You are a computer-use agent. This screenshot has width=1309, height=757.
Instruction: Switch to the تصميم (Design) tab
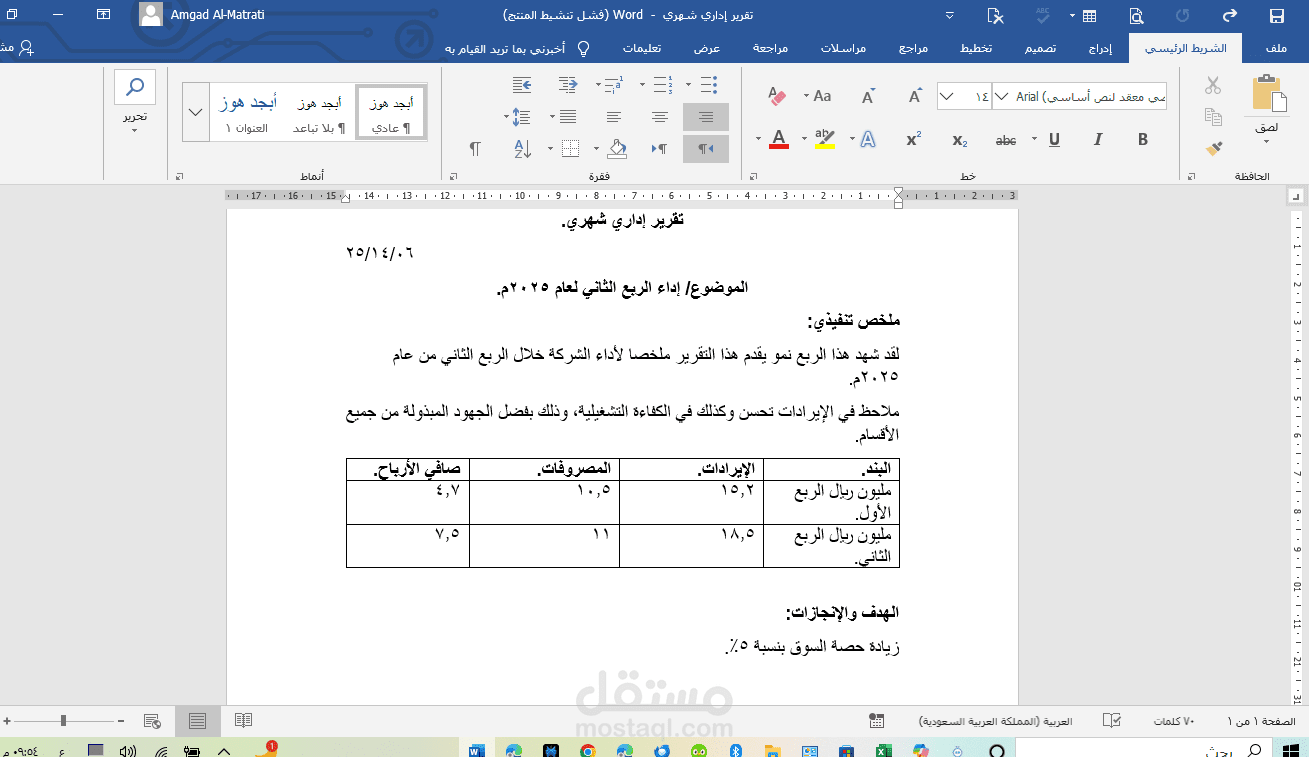1041,48
